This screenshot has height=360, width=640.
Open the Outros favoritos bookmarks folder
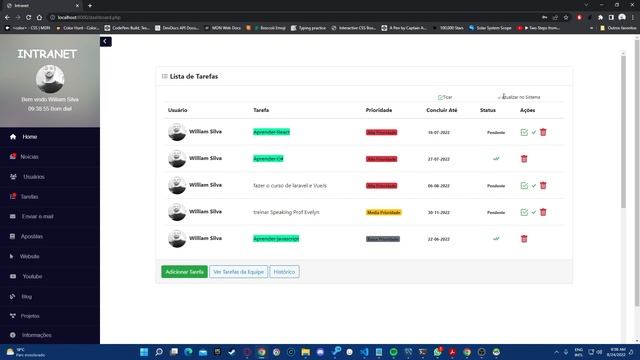click(x=618, y=28)
